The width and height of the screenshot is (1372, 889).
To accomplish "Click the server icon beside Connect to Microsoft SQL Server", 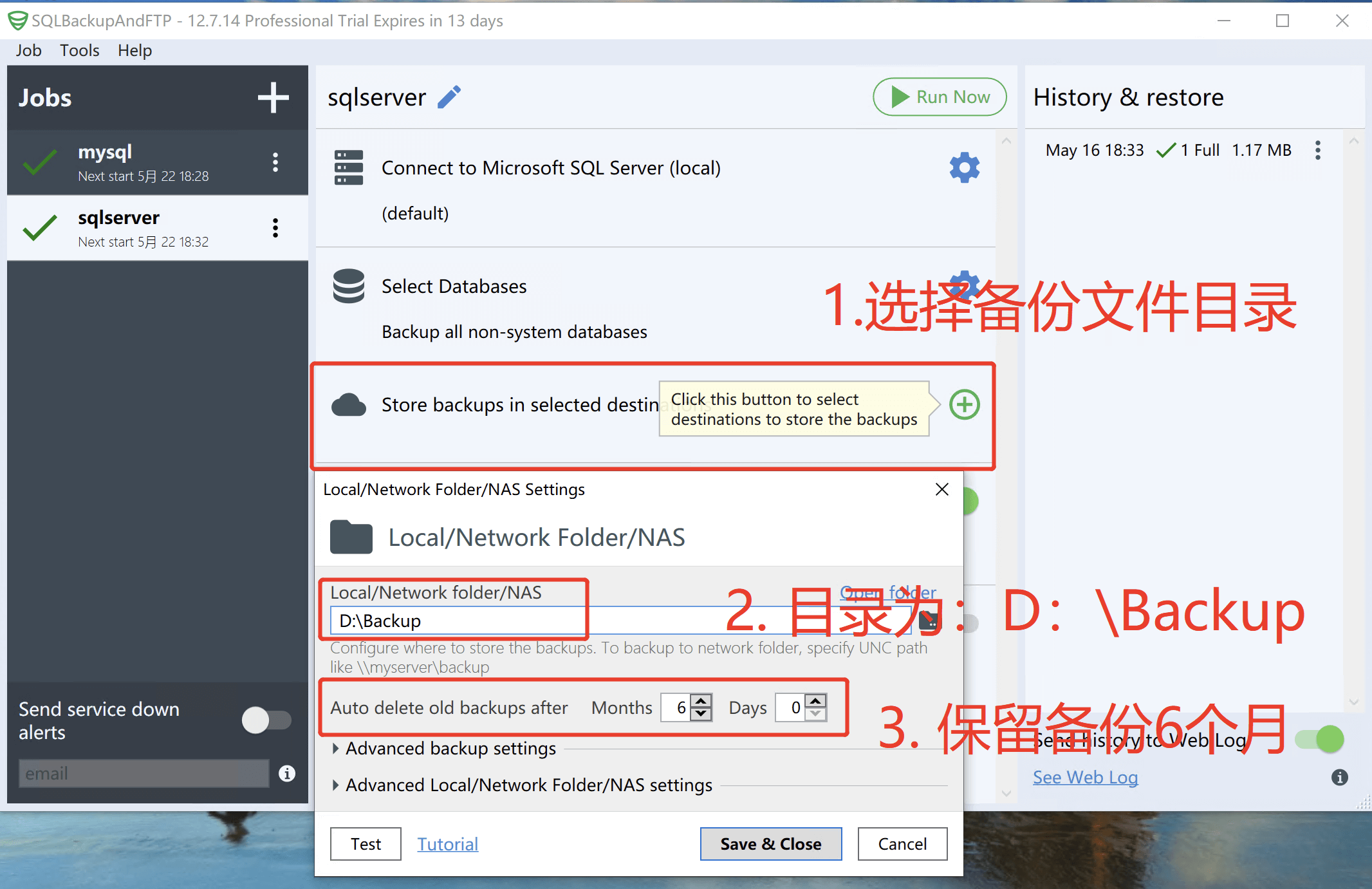I will coord(349,167).
